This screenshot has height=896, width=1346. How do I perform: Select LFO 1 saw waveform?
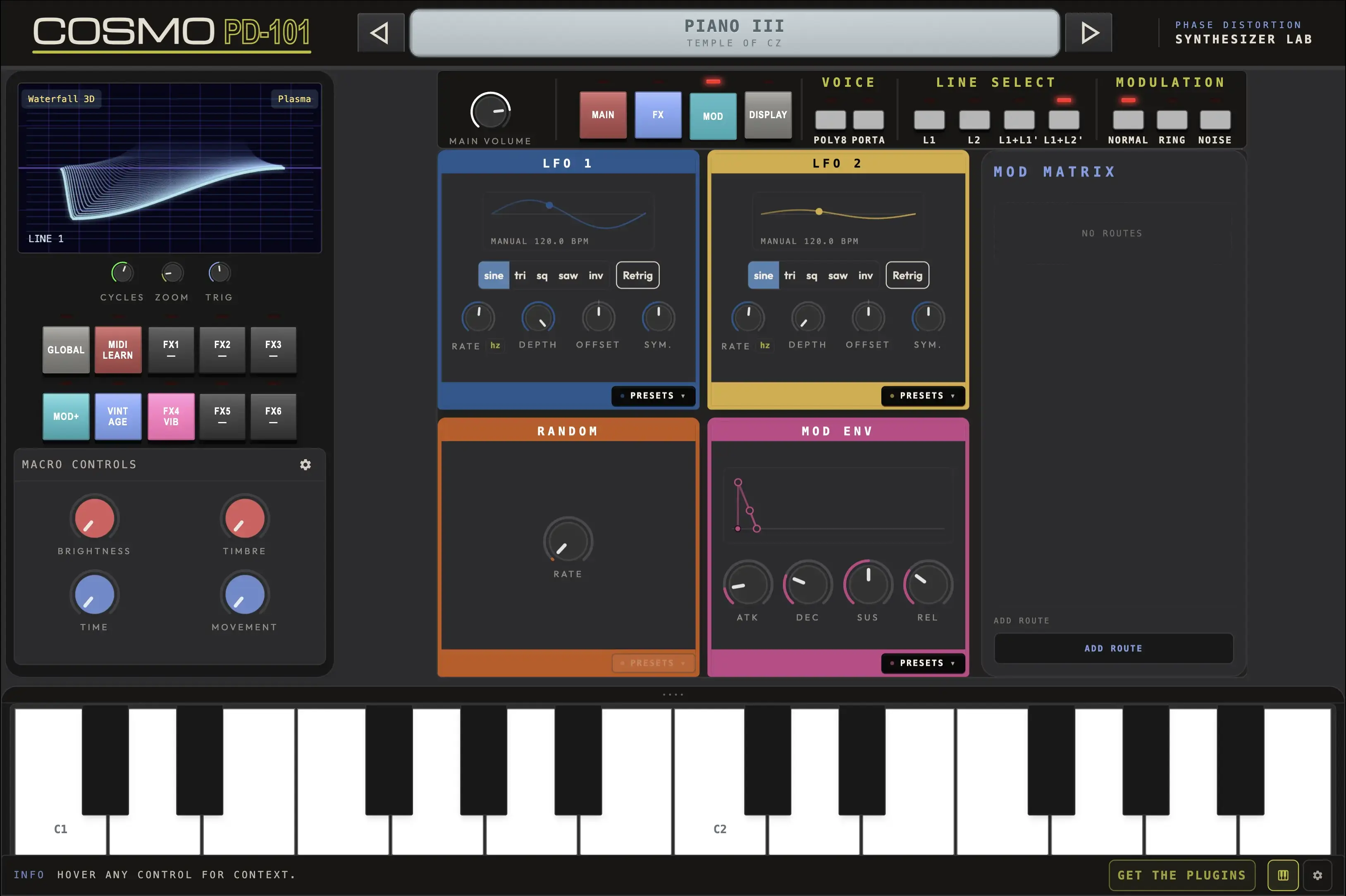(x=568, y=275)
